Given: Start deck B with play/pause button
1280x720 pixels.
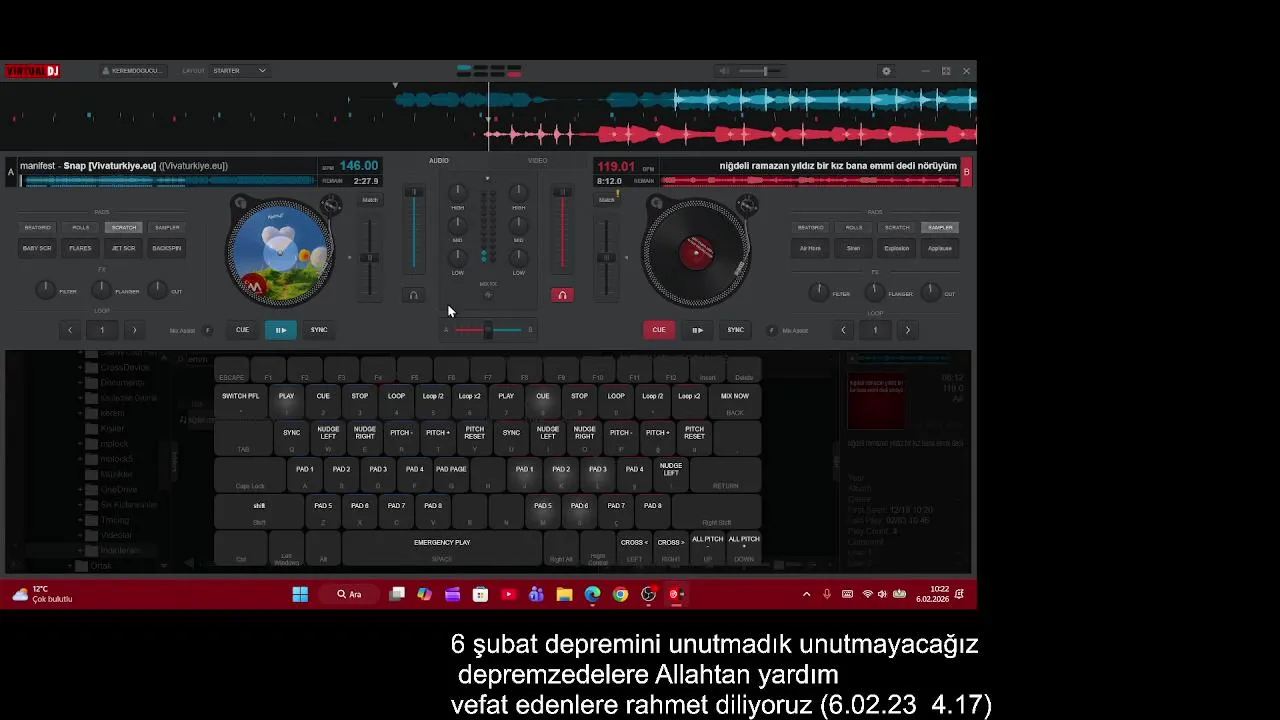Looking at the screenshot, I should [x=697, y=330].
